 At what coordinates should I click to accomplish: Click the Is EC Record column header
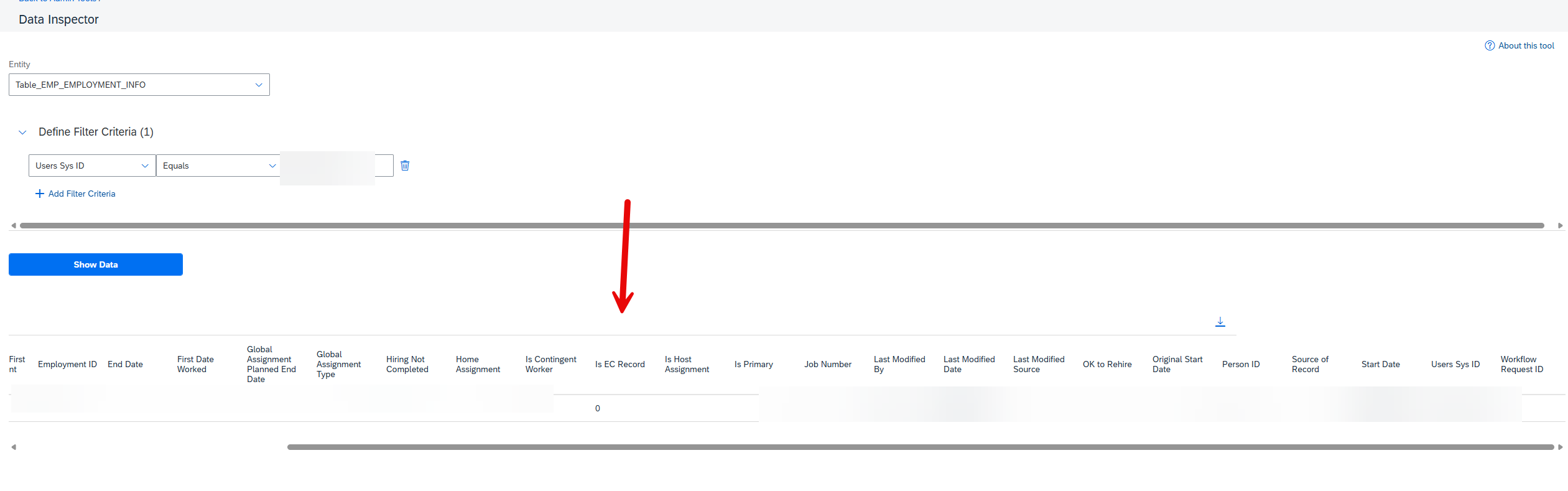coord(619,364)
